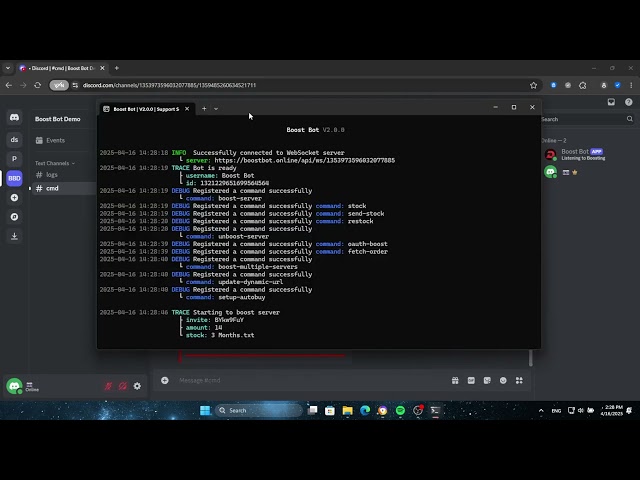Open the Discover servers compass icon
This screenshot has width=640, height=480.
(14, 217)
